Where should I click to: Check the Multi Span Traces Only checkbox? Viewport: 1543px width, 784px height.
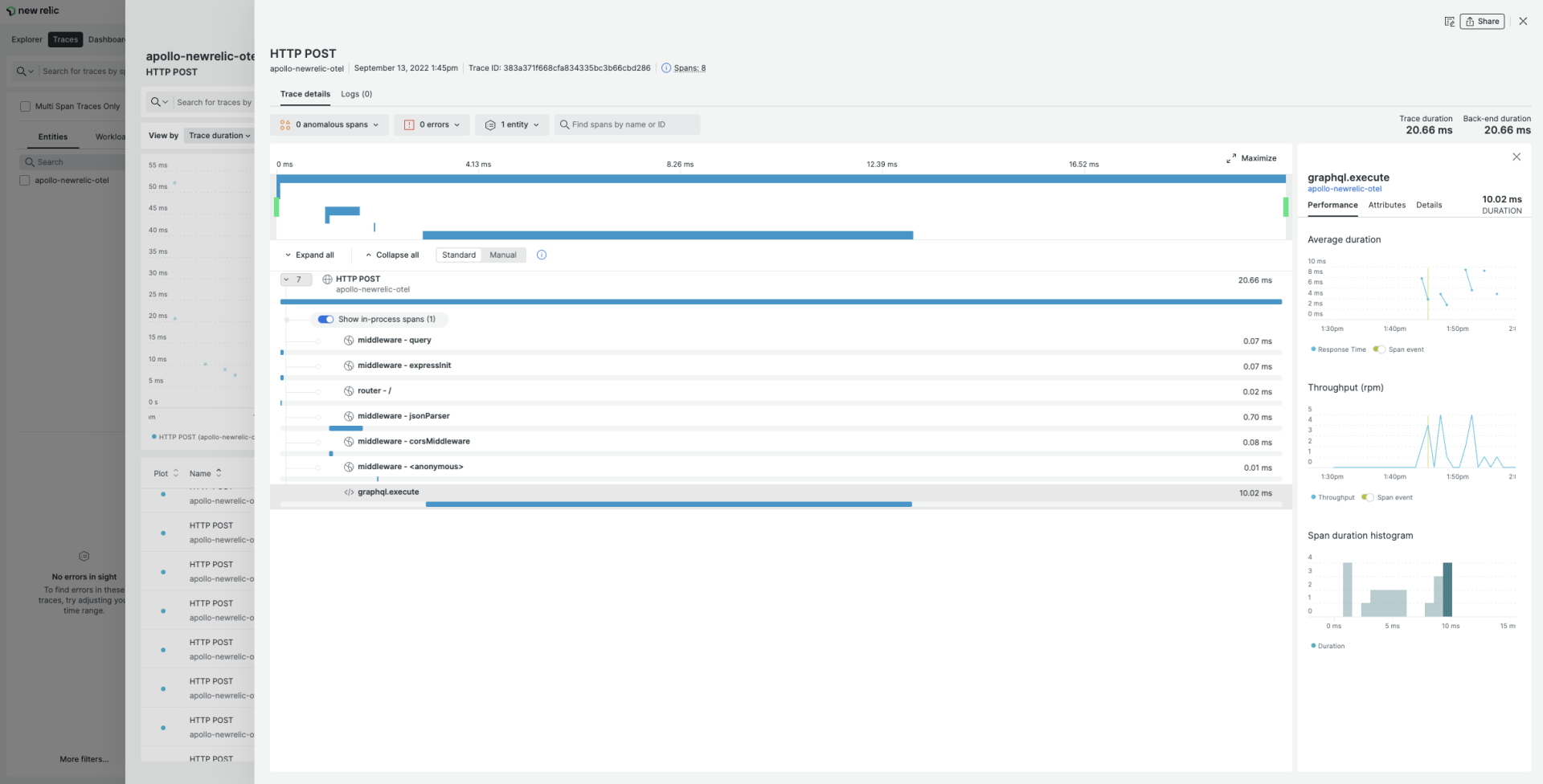25,105
